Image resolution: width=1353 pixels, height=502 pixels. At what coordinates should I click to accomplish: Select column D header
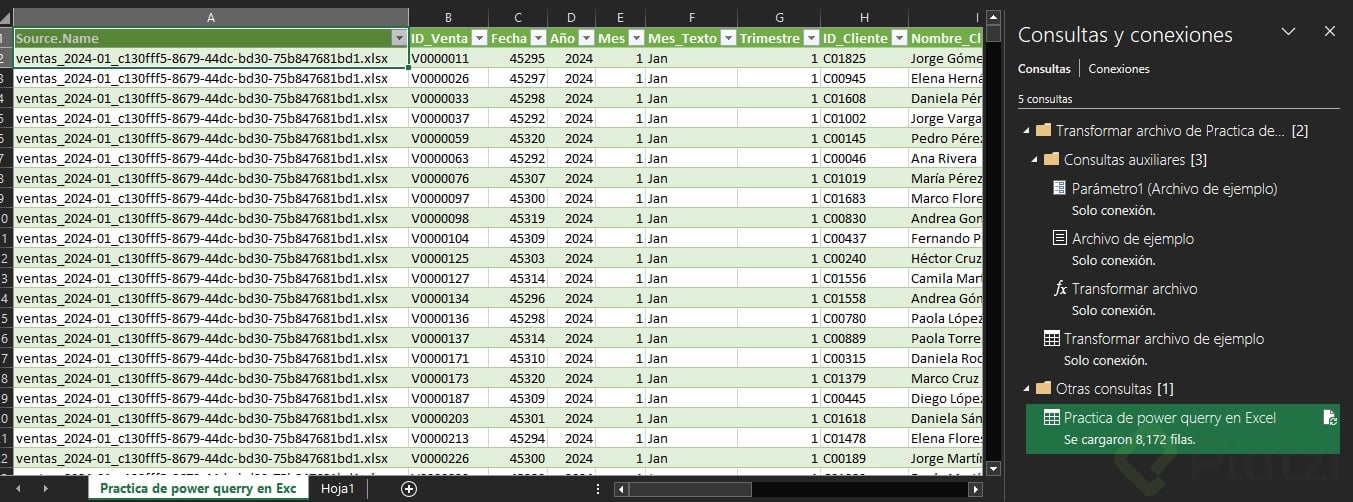571,18
